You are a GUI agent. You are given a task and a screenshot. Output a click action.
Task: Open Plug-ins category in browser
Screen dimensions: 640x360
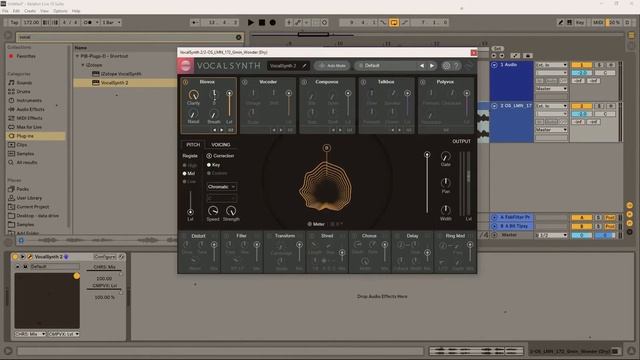coord(36,136)
